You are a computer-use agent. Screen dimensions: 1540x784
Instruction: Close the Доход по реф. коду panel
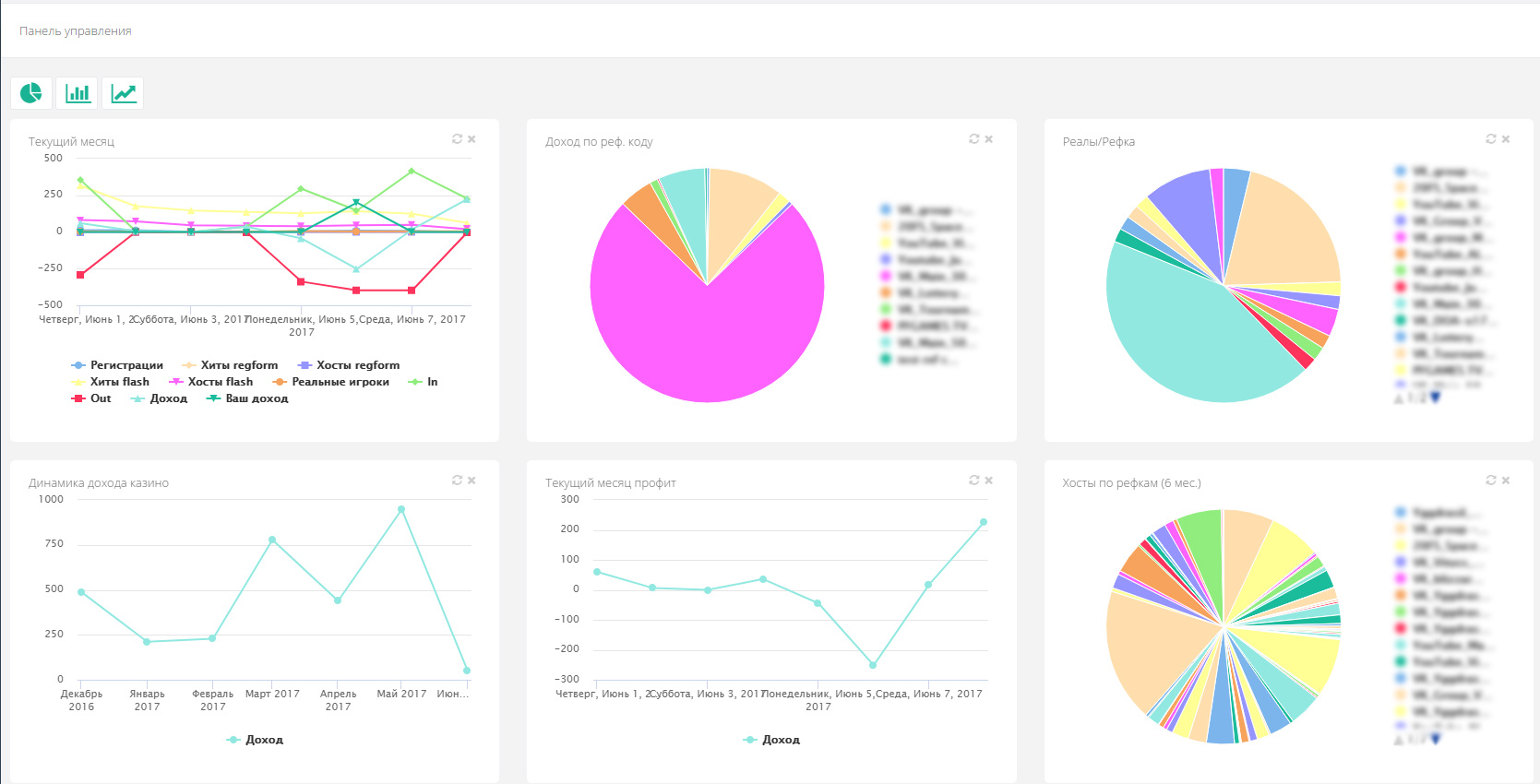[x=988, y=139]
